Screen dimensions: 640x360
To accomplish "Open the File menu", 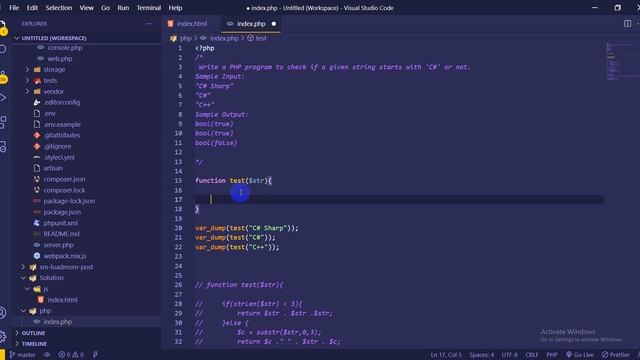I will pos(14,8).
